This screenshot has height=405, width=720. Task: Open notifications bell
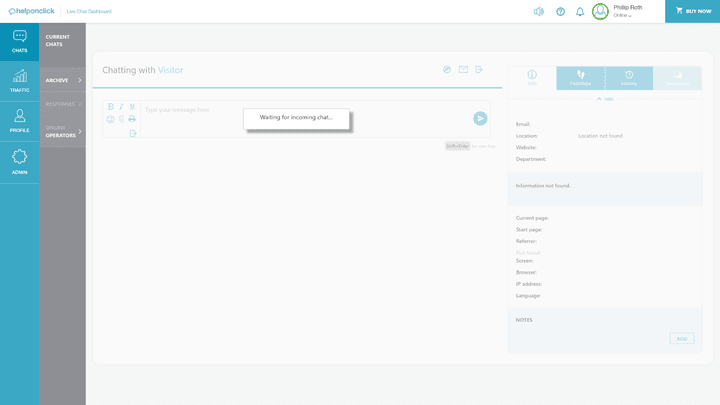point(580,12)
